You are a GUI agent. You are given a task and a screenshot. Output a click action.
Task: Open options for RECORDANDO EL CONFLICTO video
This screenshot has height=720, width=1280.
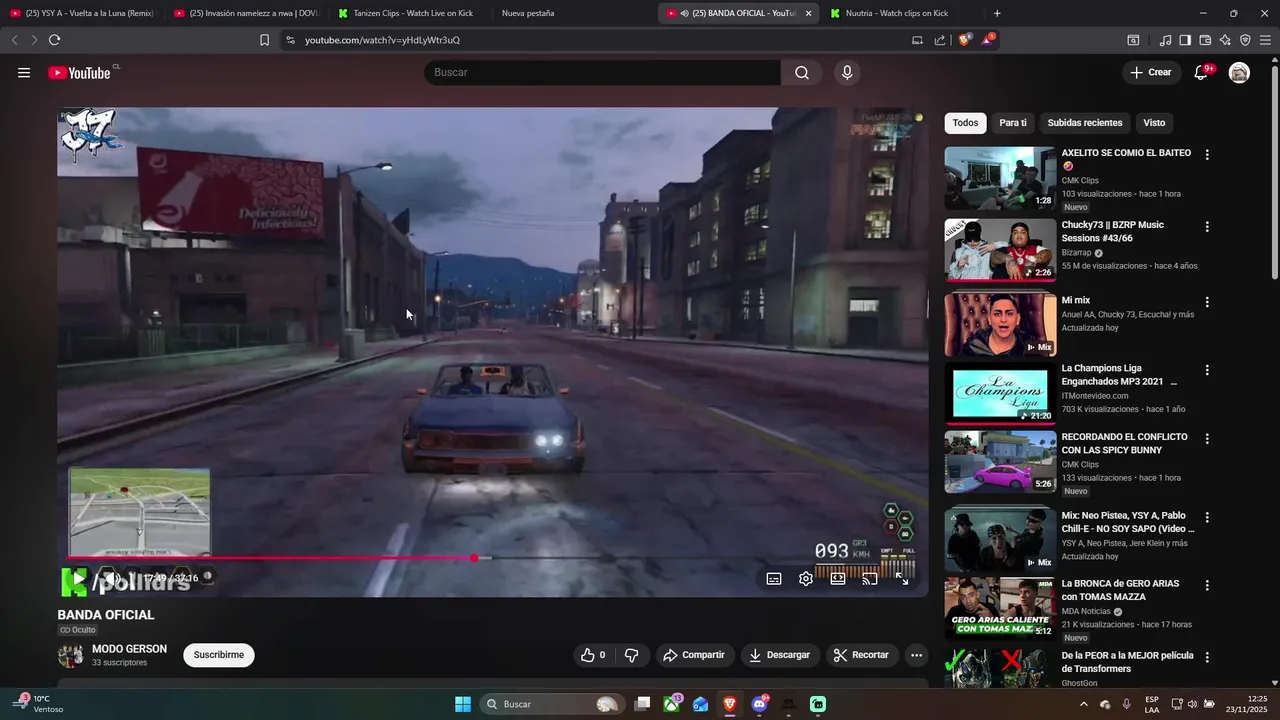point(1207,439)
